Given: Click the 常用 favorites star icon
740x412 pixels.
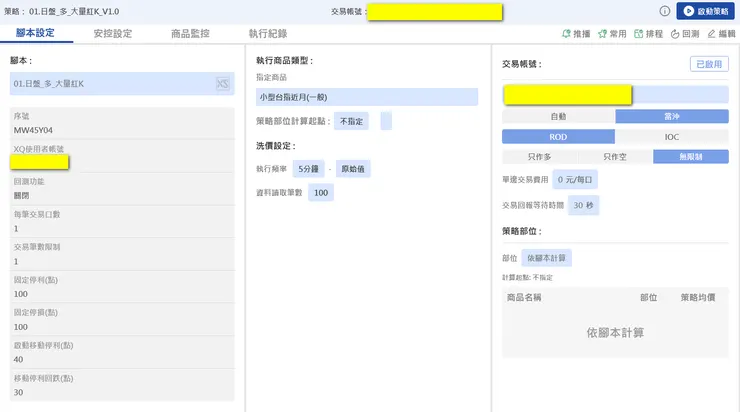Looking at the screenshot, I should click(x=603, y=34).
